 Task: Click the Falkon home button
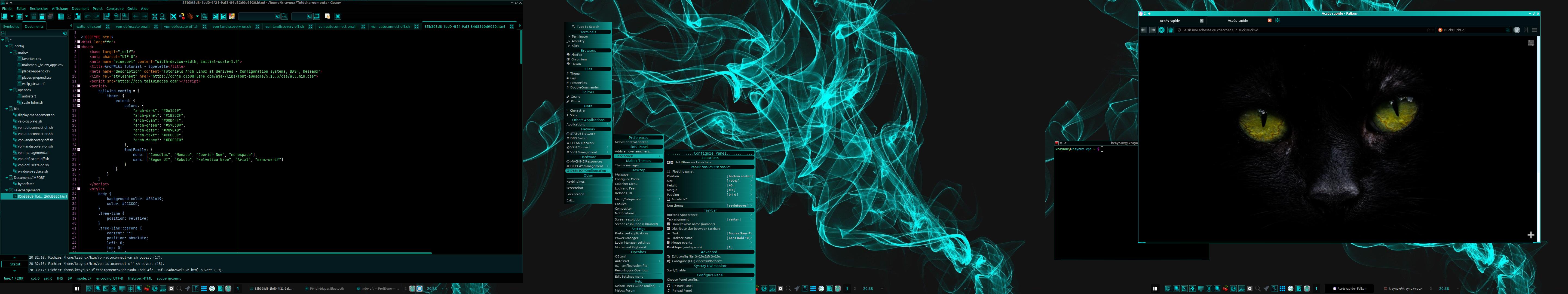pyautogui.click(x=1171, y=30)
